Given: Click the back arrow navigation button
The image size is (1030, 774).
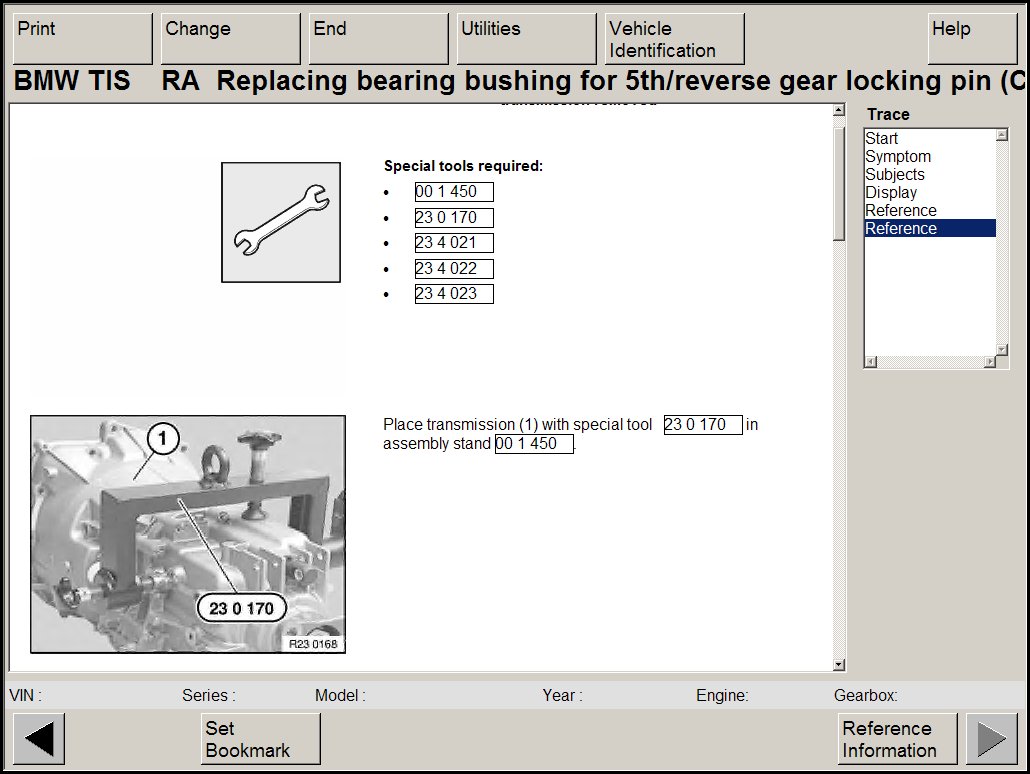Looking at the screenshot, I should 39,739.
